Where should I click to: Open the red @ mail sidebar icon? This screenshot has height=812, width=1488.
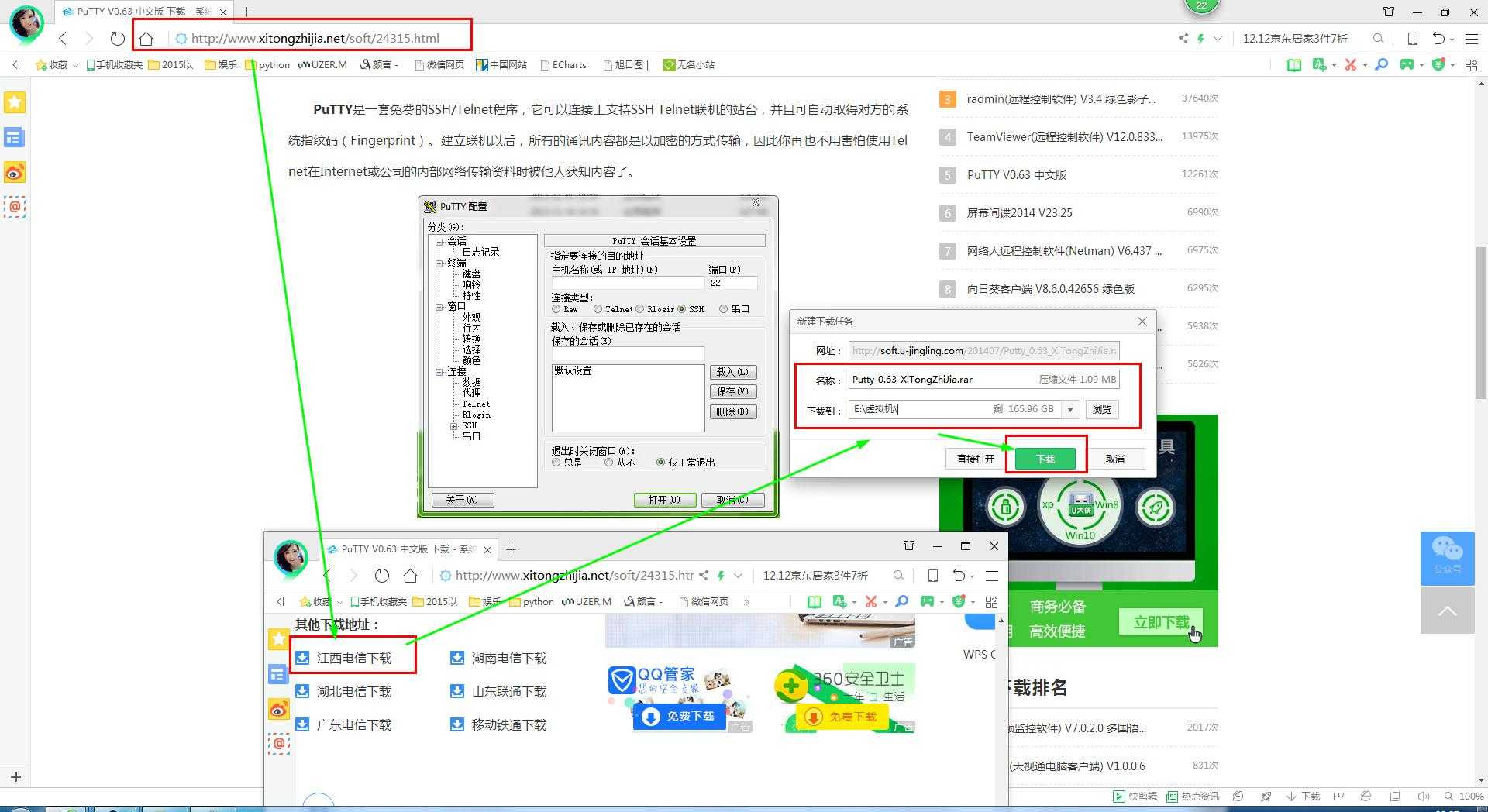(15, 207)
